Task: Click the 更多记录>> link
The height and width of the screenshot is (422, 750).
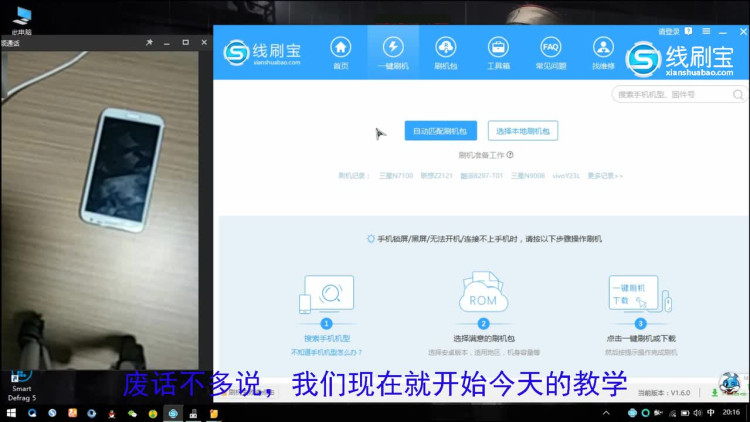Action: click(605, 176)
